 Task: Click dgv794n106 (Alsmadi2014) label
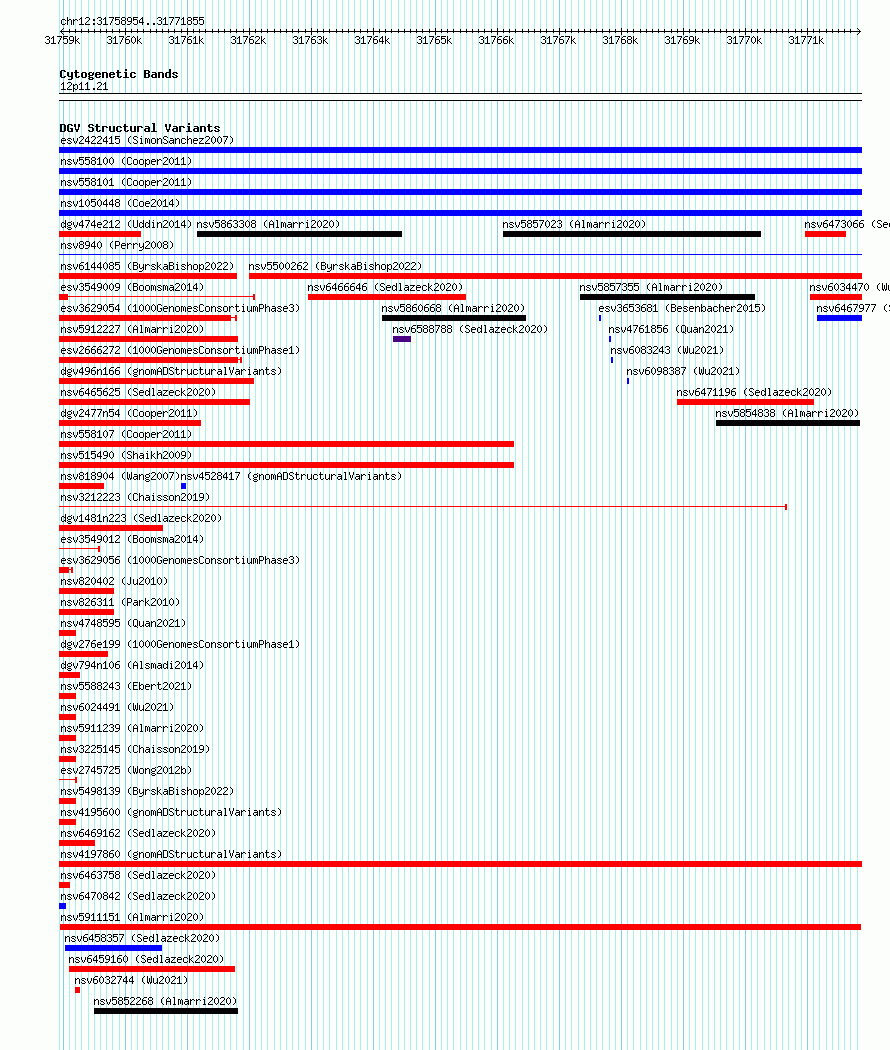[x=132, y=665]
